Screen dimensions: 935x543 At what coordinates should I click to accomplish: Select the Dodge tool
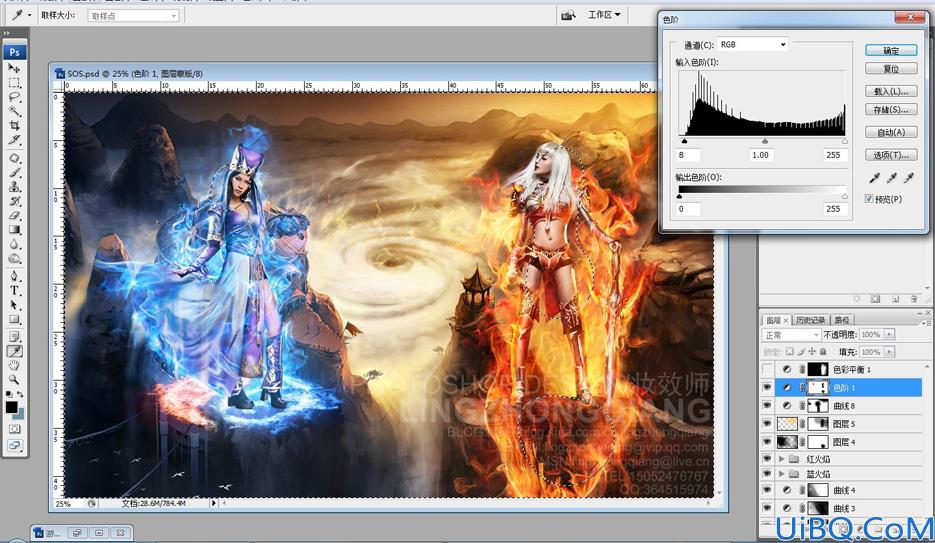(x=14, y=259)
